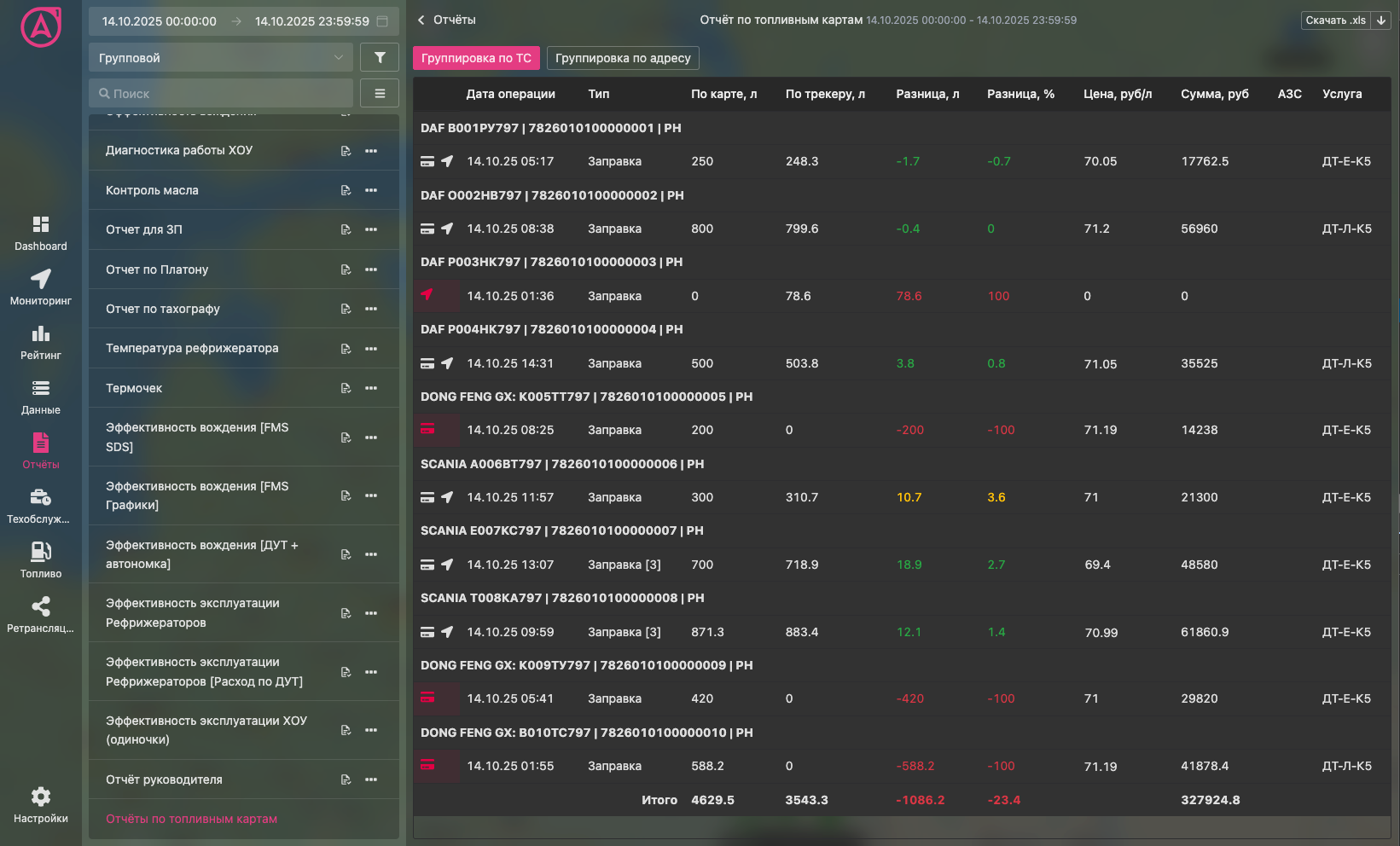Click the Поиск search field
The height and width of the screenshot is (846, 1400).
(220, 93)
